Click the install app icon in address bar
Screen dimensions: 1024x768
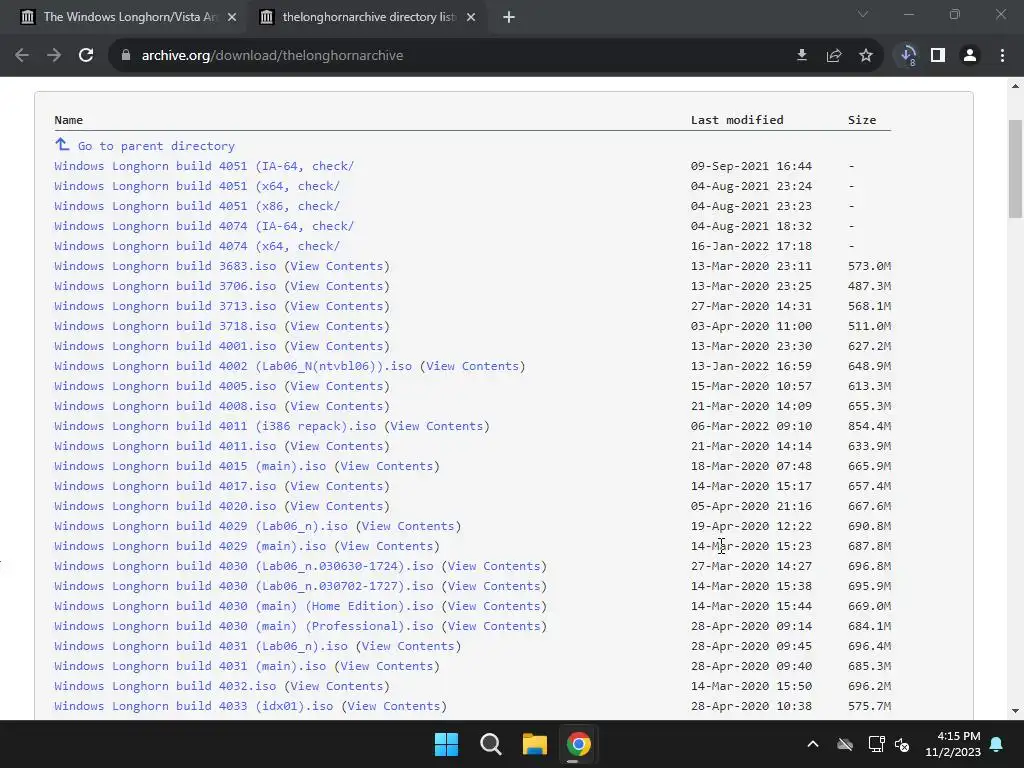click(x=802, y=56)
